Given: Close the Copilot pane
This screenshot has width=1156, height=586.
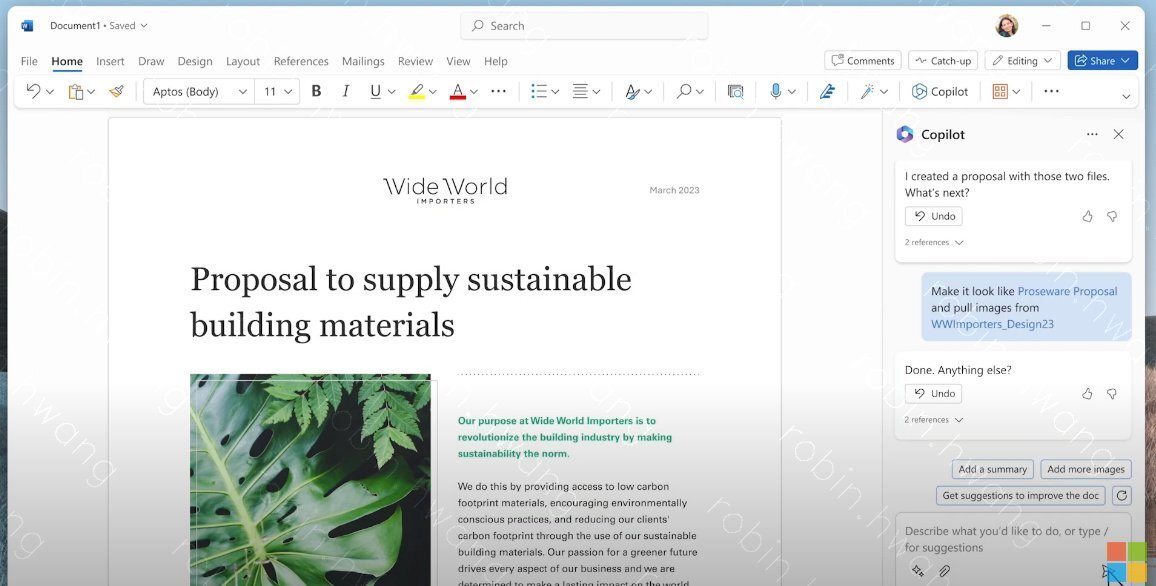Looking at the screenshot, I should [1118, 134].
